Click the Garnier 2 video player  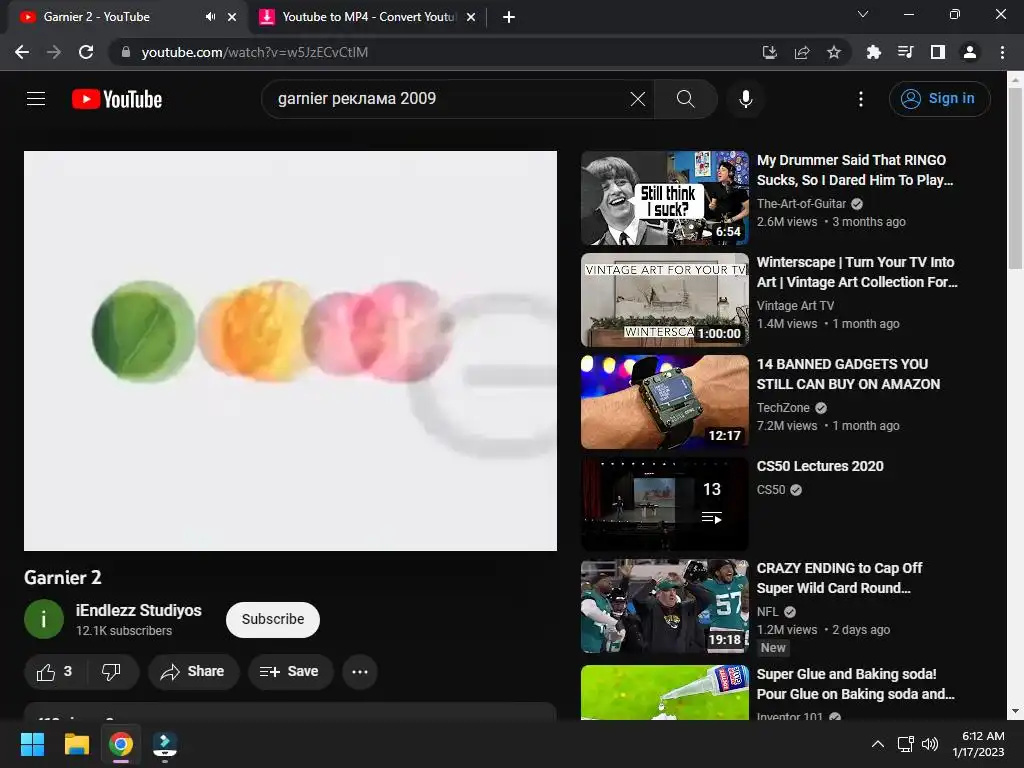click(x=291, y=351)
